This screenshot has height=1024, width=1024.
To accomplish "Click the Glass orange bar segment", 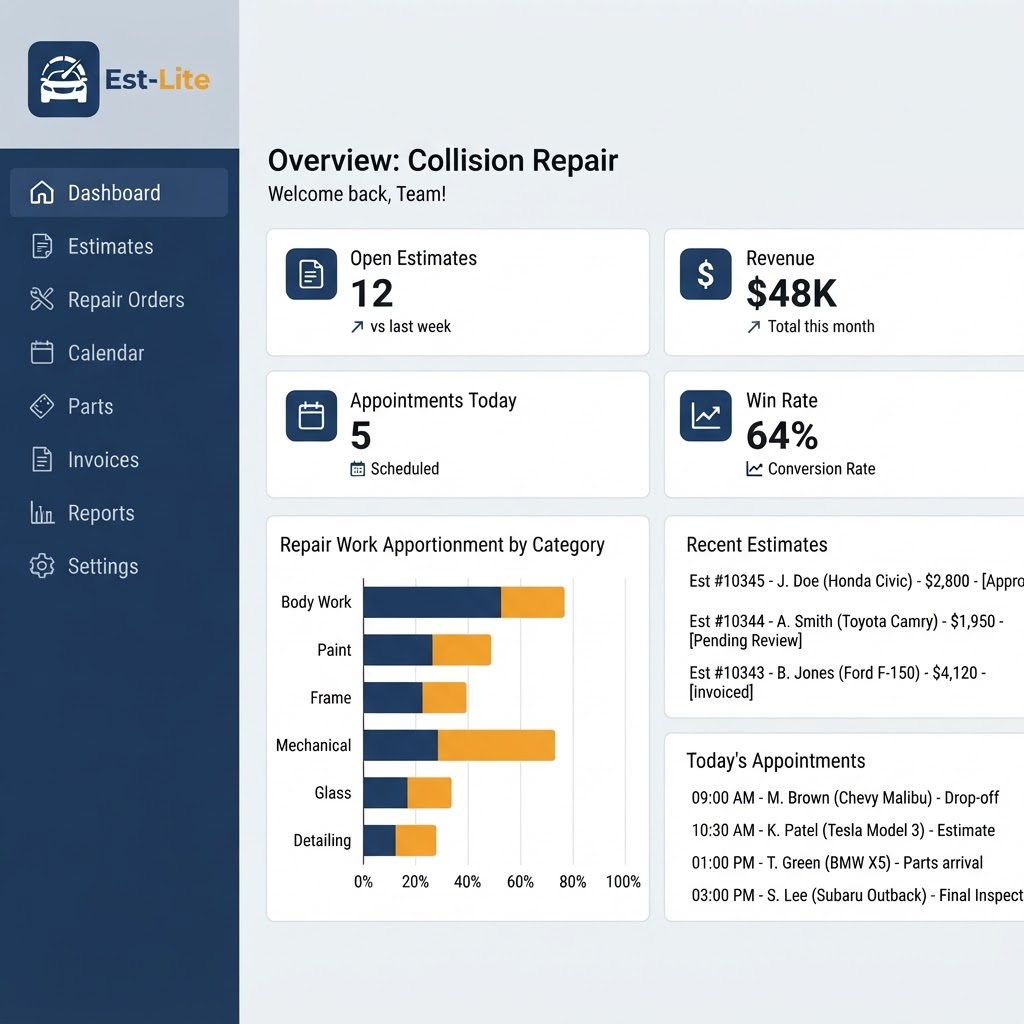I will coord(429,793).
